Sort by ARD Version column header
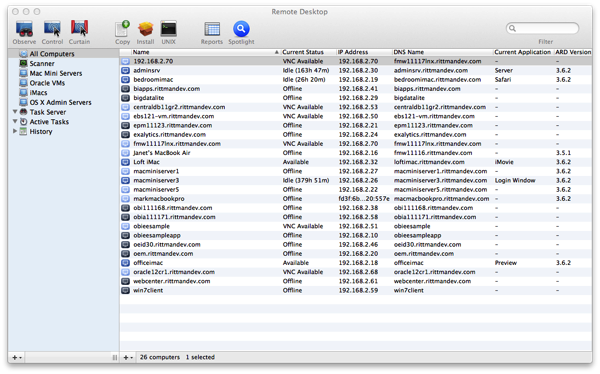The image size is (600, 374). pyautogui.click(x=573, y=52)
